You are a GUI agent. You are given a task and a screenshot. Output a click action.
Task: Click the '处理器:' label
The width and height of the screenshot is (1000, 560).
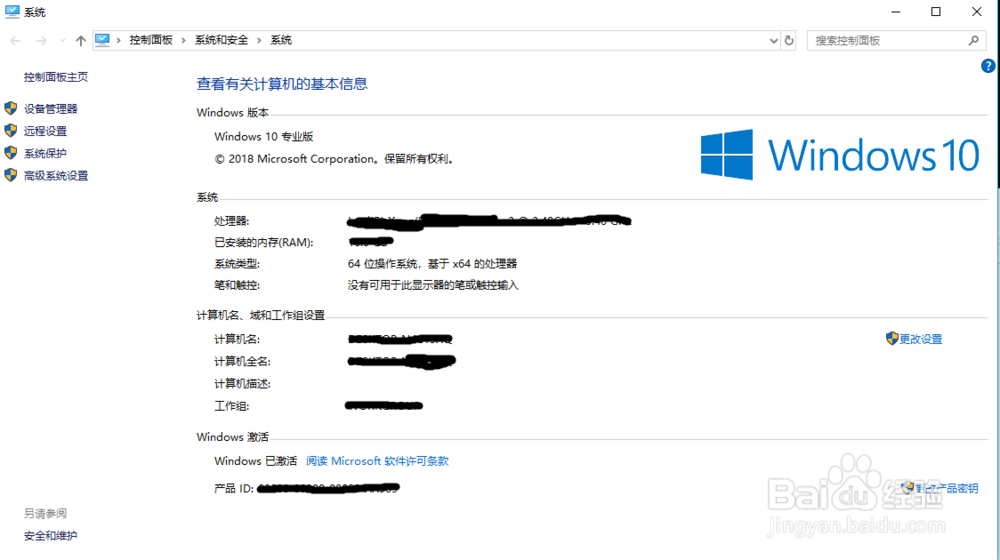click(x=232, y=221)
